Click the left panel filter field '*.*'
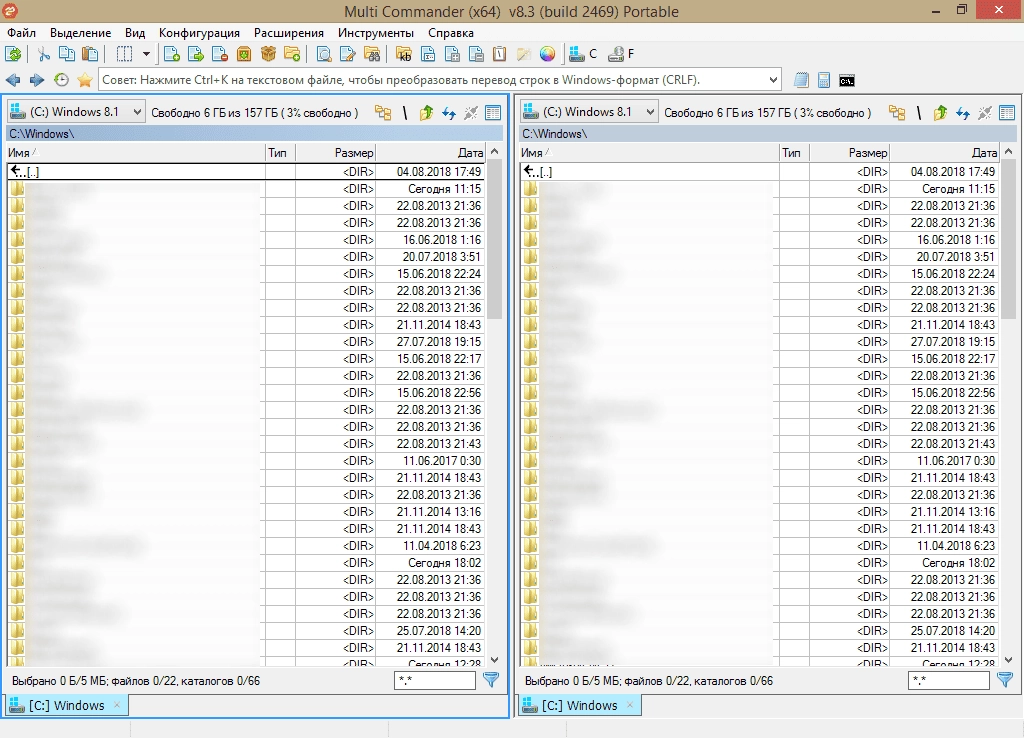The width and height of the screenshot is (1024, 738). pos(435,681)
